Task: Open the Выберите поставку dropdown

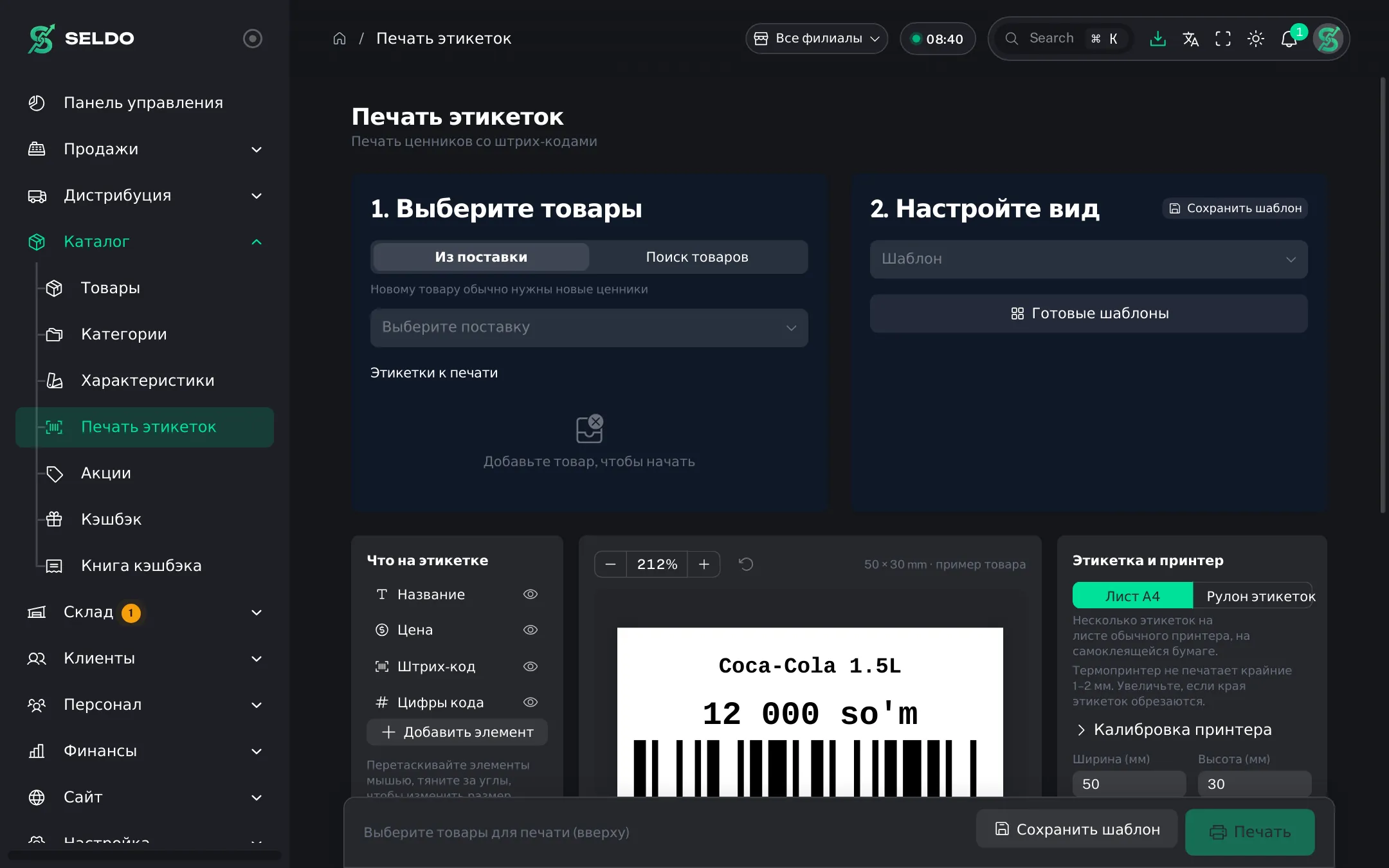Action: click(589, 328)
